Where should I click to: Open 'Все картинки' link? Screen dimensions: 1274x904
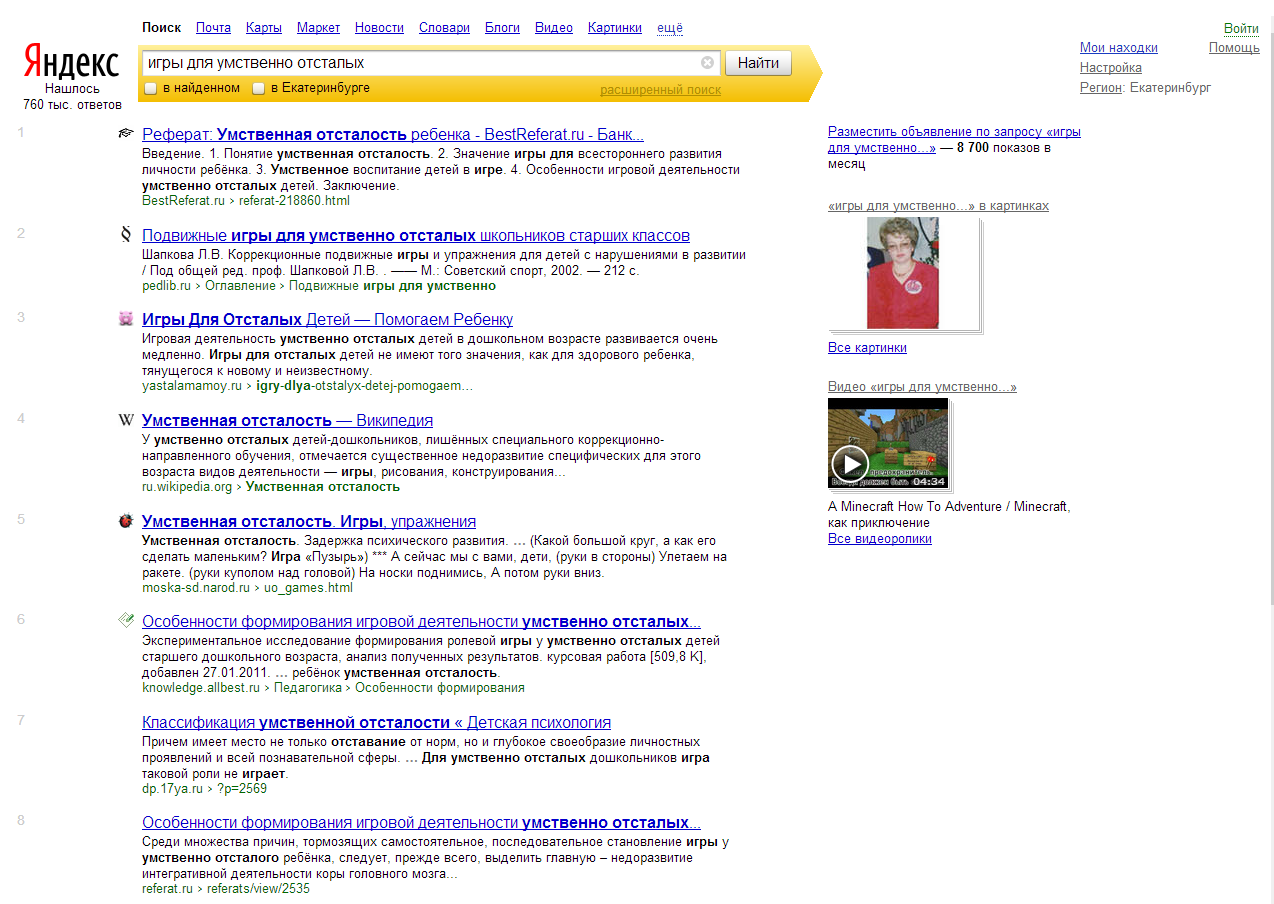coord(867,348)
